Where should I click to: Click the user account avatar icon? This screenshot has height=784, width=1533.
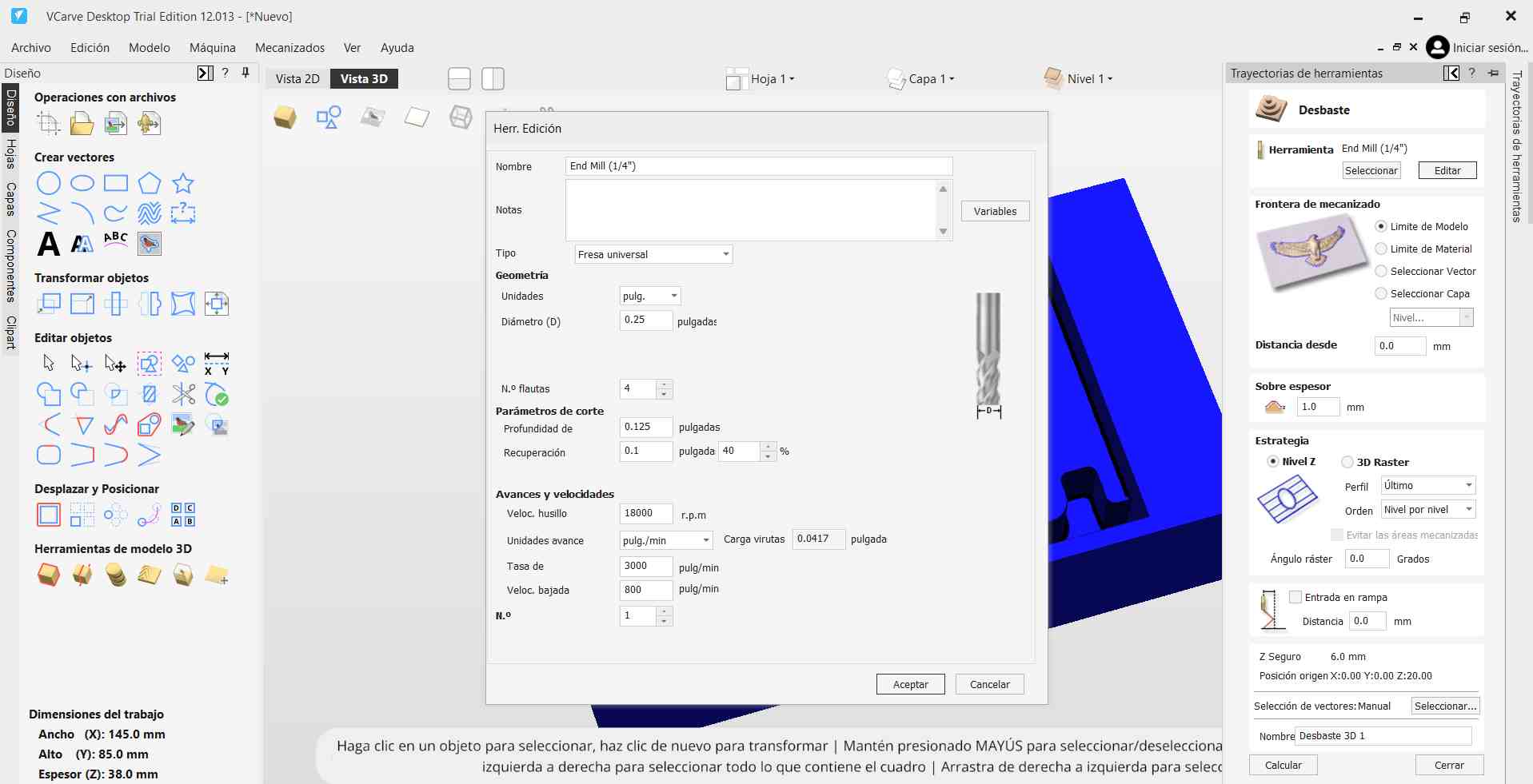click(1437, 47)
